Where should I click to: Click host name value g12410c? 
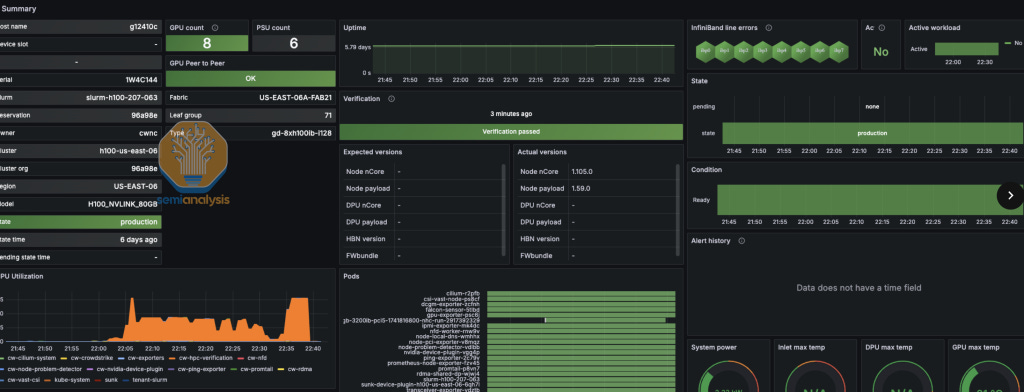[143, 27]
